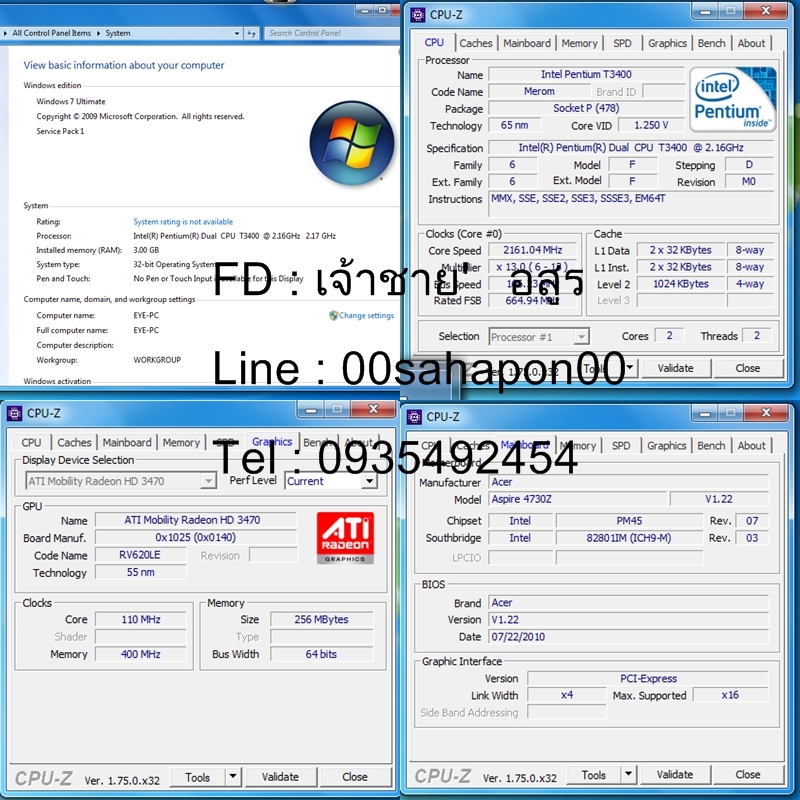Expand the ATI Mobility Radeon display device dropdown
Image resolution: width=800 pixels, height=800 pixels.
tap(208, 481)
